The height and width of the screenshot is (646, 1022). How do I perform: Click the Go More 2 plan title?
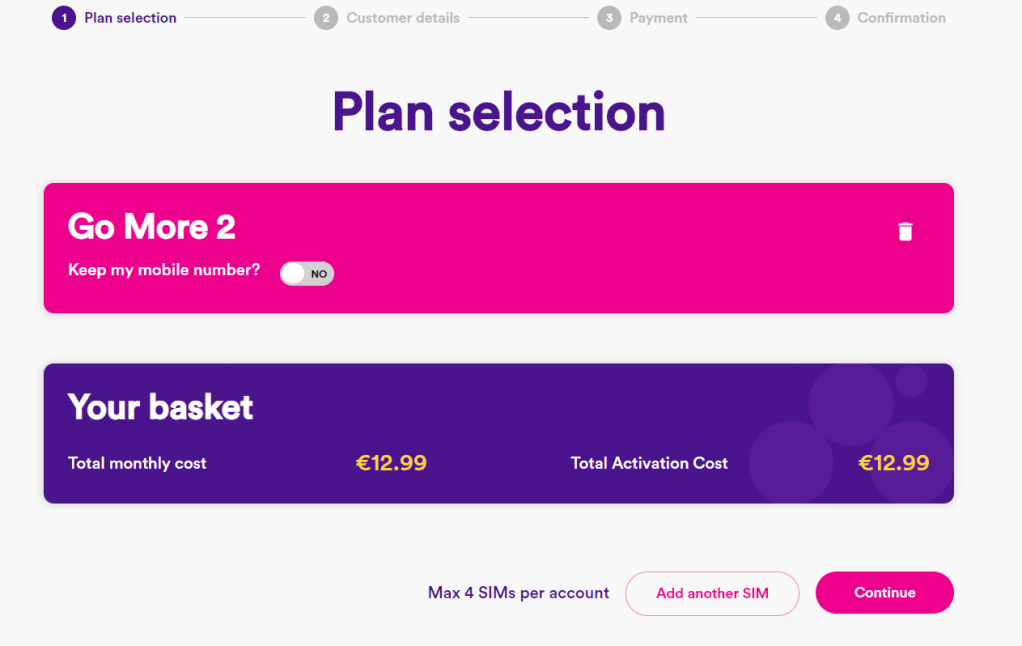(x=152, y=227)
